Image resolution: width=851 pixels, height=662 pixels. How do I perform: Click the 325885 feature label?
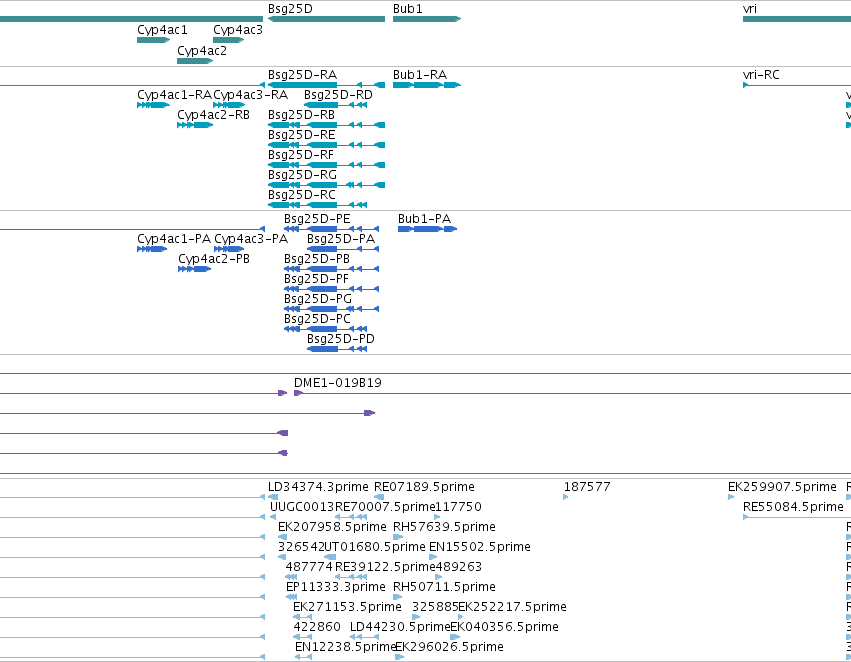pos(435,607)
